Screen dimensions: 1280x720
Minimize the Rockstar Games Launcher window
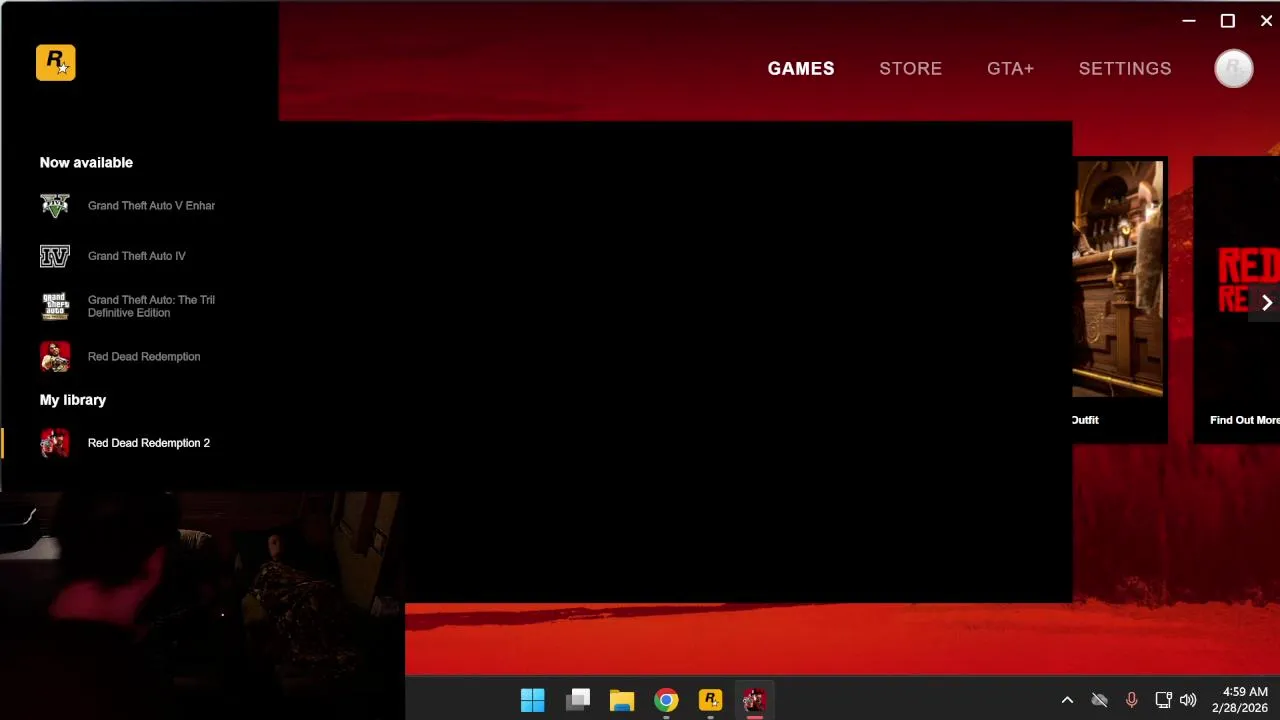pyautogui.click(x=1189, y=21)
